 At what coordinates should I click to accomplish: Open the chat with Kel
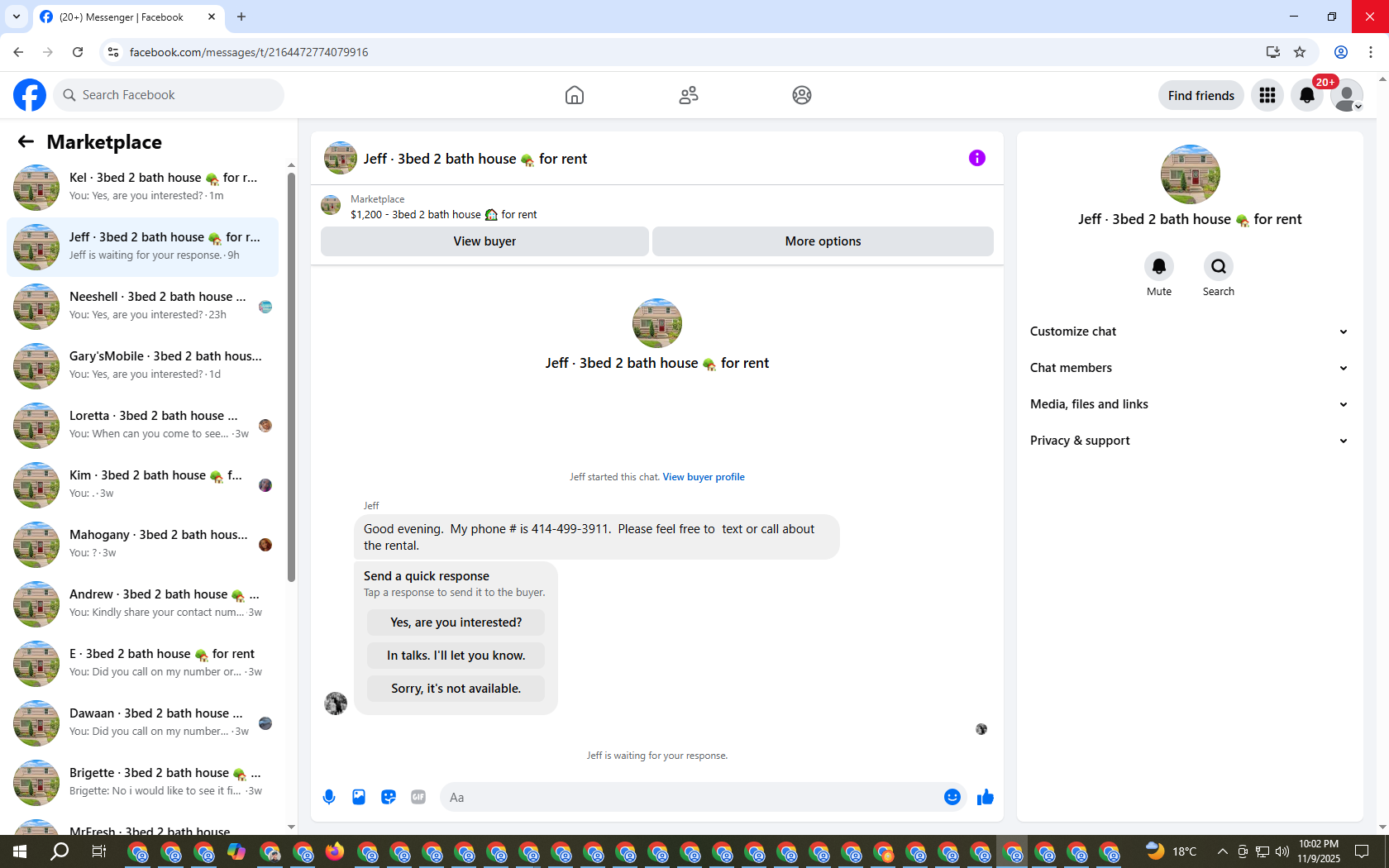[x=142, y=187]
